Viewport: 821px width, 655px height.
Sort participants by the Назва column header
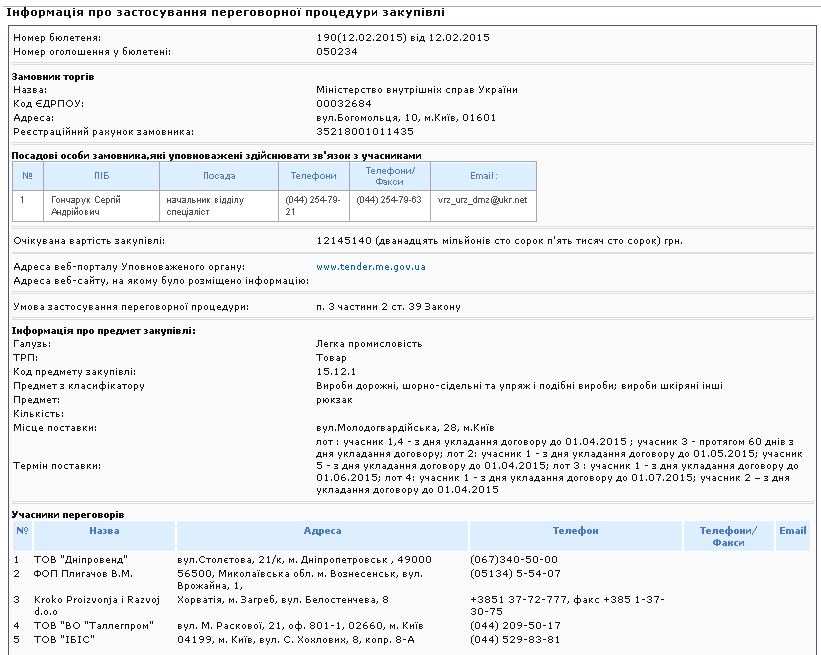click(x=103, y=531)
